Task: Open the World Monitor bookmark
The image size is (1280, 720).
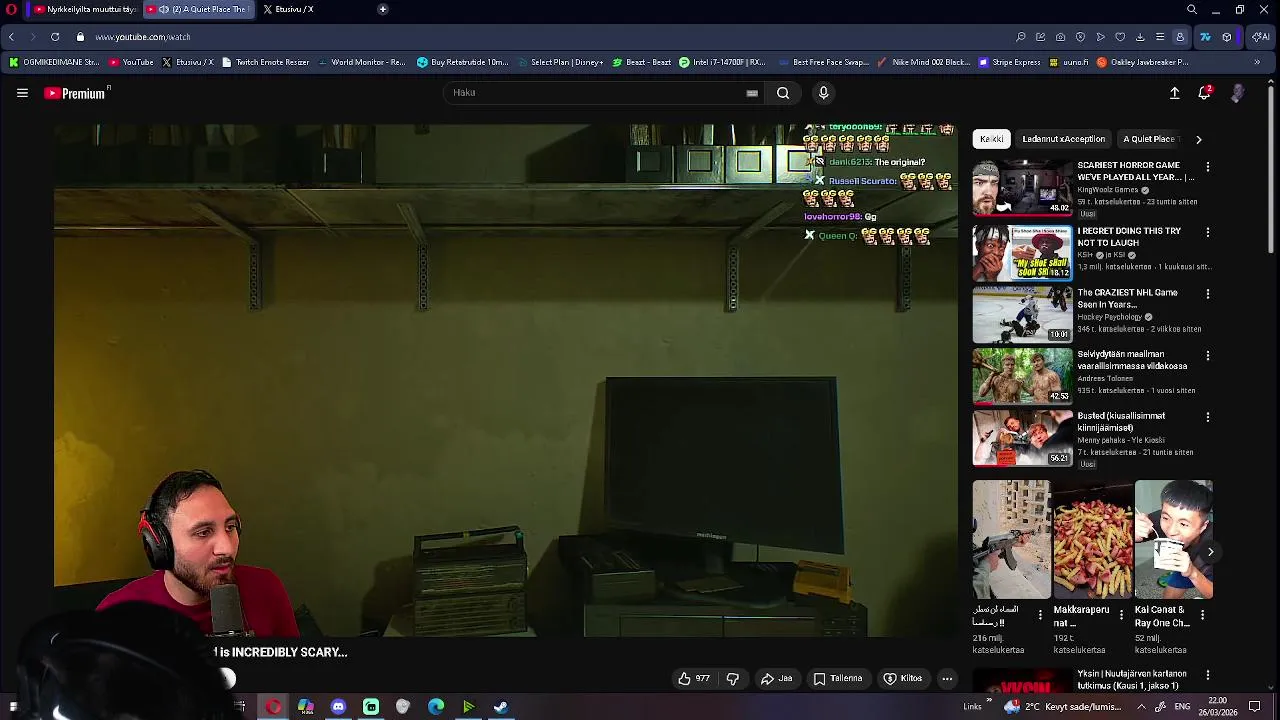Action: 361,62
